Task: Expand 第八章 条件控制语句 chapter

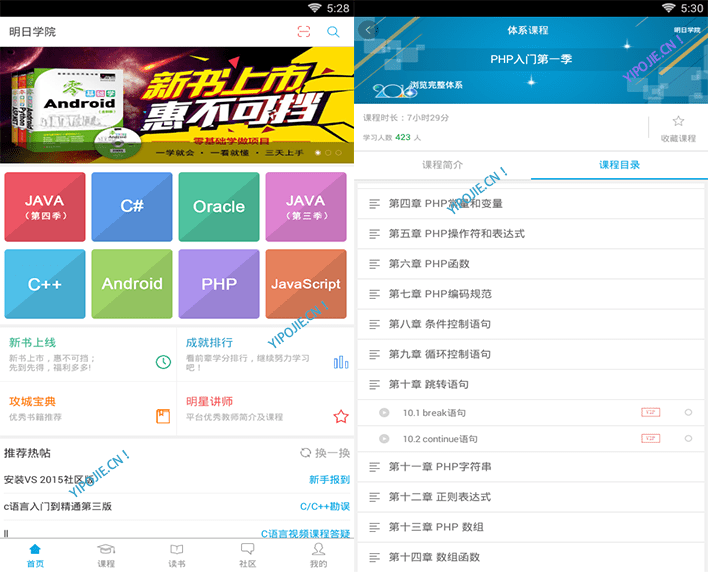Action: coord(531,324)
